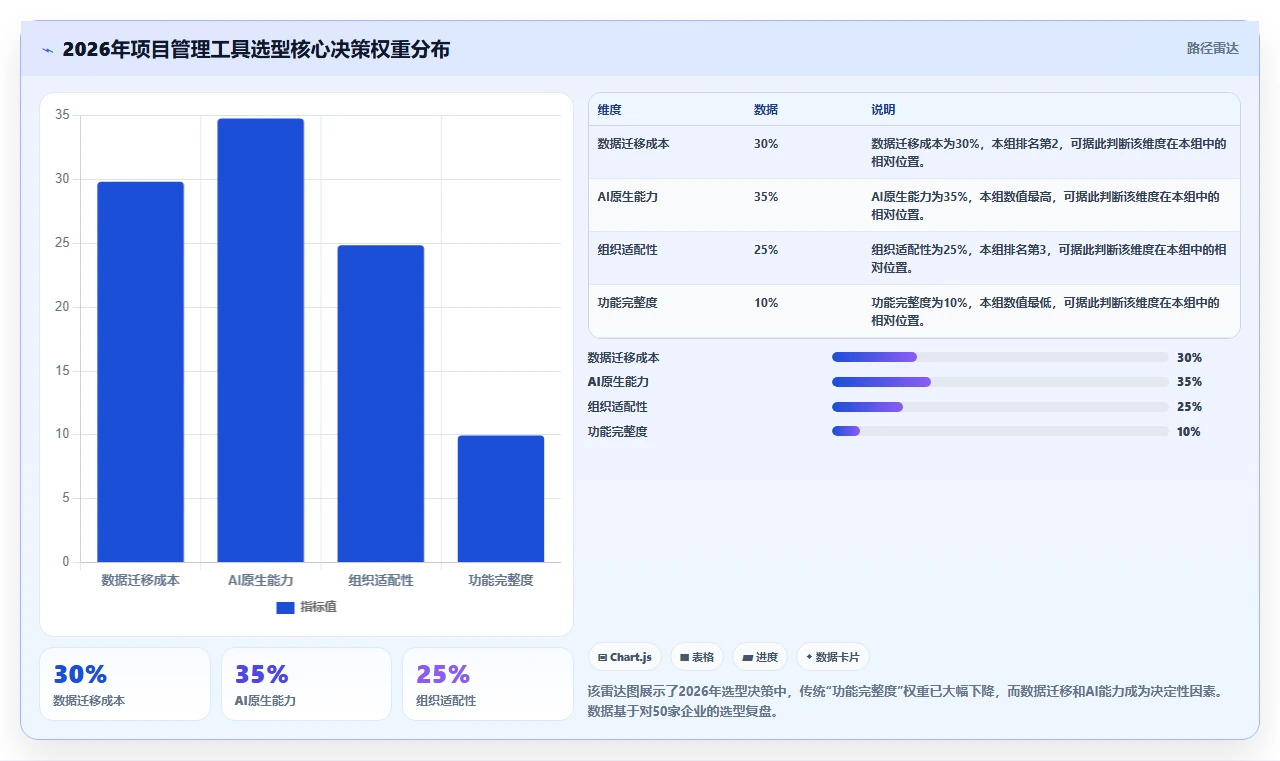
Task: Click the footer paragraph starting 该雷达图展示了
Action: point(906,701)
